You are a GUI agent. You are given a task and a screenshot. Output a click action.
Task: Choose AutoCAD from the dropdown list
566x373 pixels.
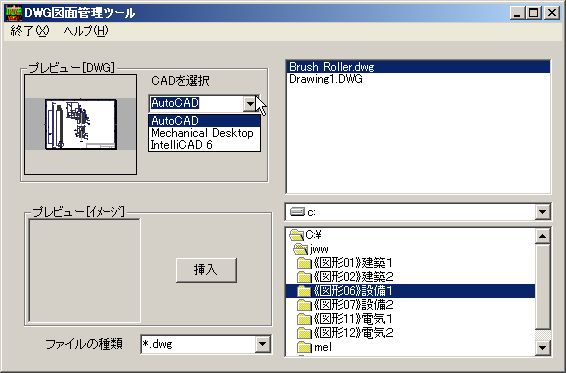pyautogui.click(x=204, y=121)
